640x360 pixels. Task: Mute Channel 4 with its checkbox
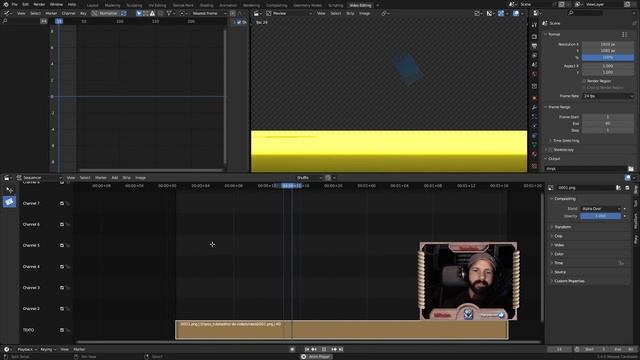click(62, 267)
